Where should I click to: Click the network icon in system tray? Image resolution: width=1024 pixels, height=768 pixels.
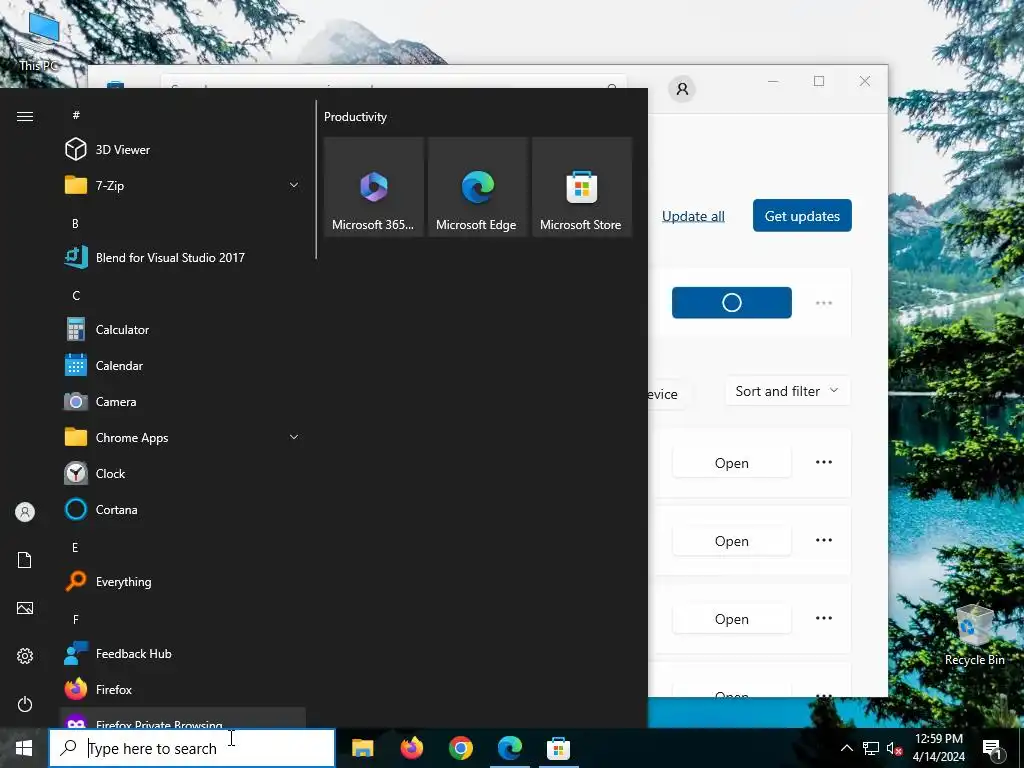click(871, 748)
